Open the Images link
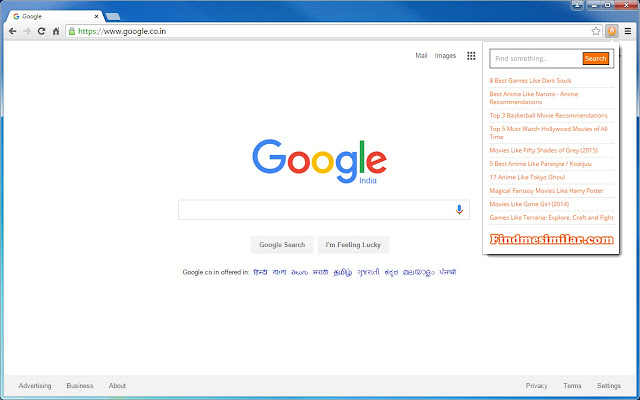 point(445,56)
